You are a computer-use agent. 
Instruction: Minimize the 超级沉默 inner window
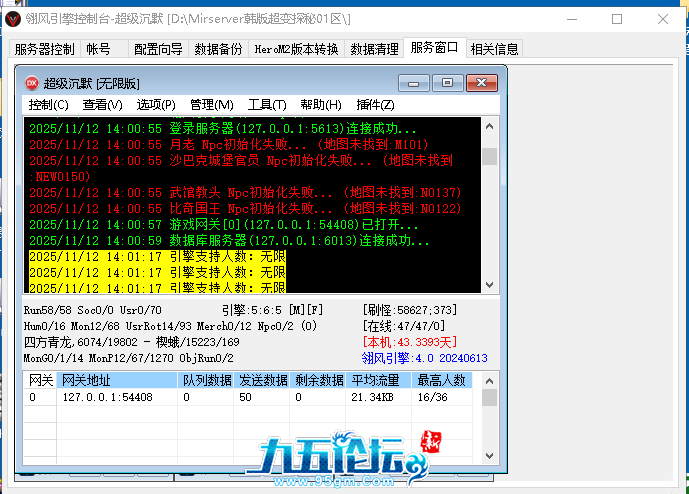click(415, 83)
